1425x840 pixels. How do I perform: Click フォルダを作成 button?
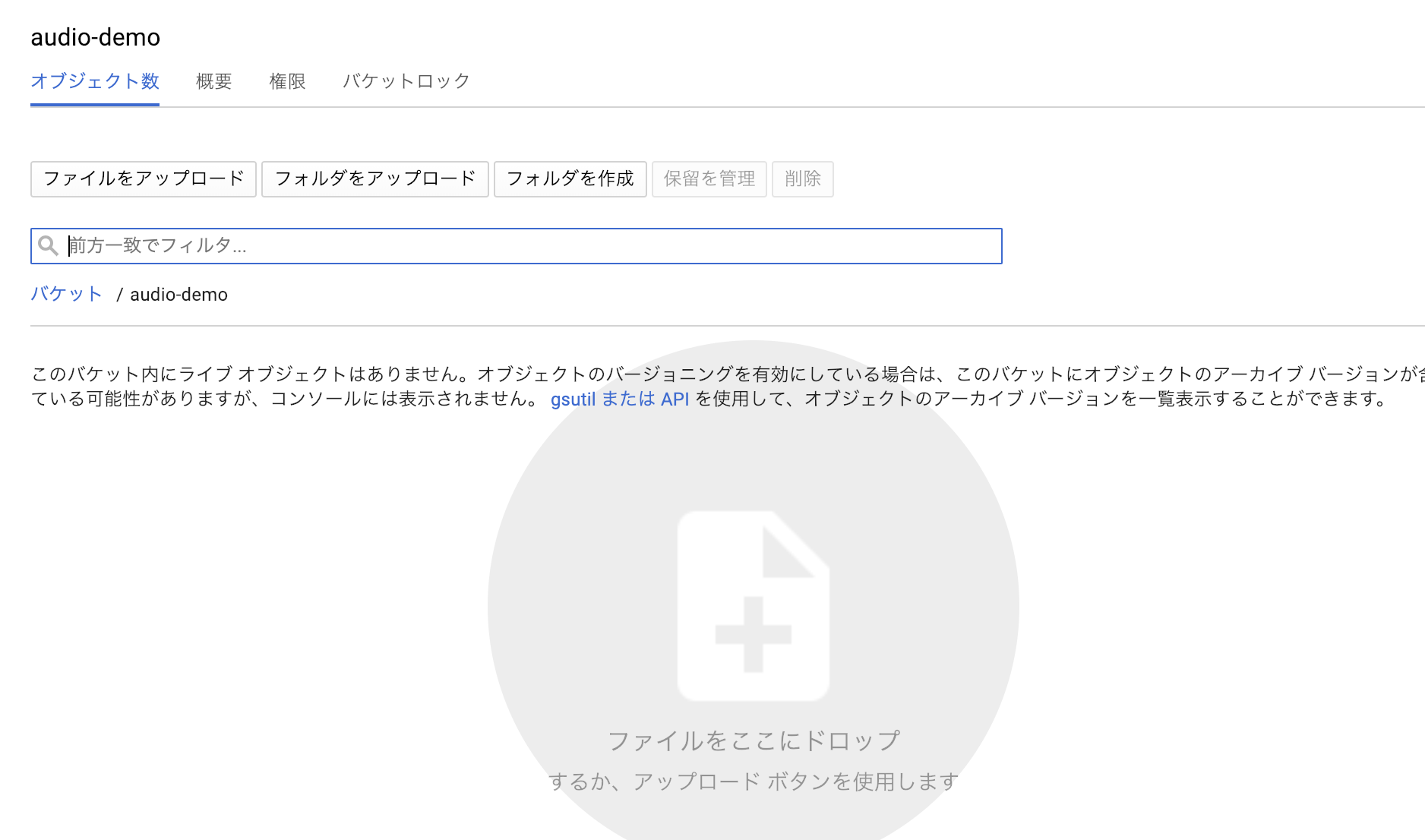pos(570,179)
